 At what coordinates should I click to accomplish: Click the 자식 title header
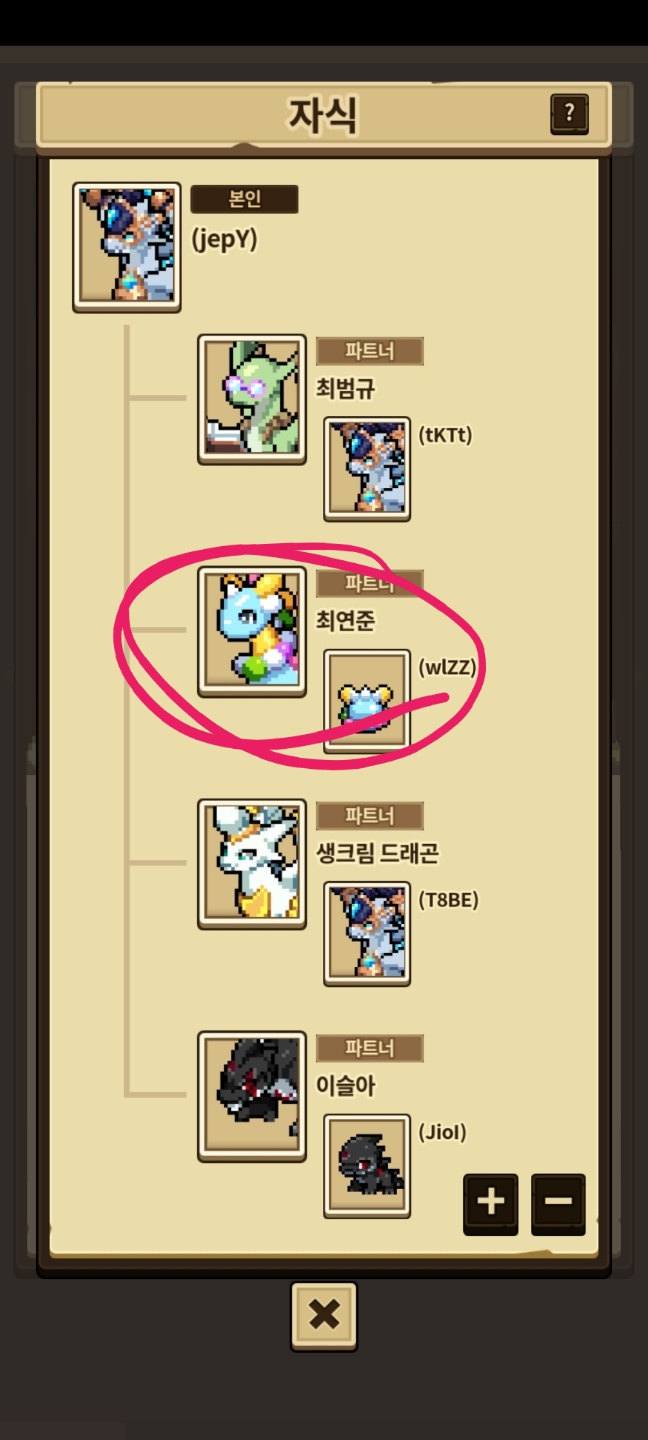tap(323, 116)
